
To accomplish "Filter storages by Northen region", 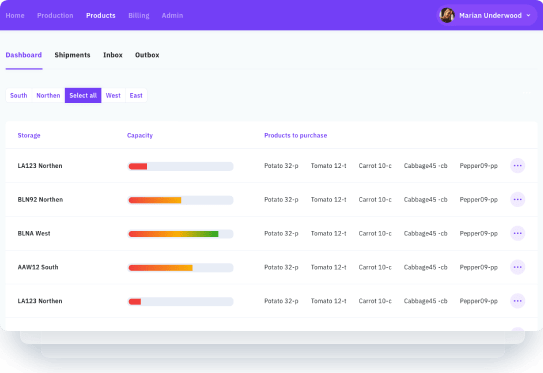I will 48,96.
